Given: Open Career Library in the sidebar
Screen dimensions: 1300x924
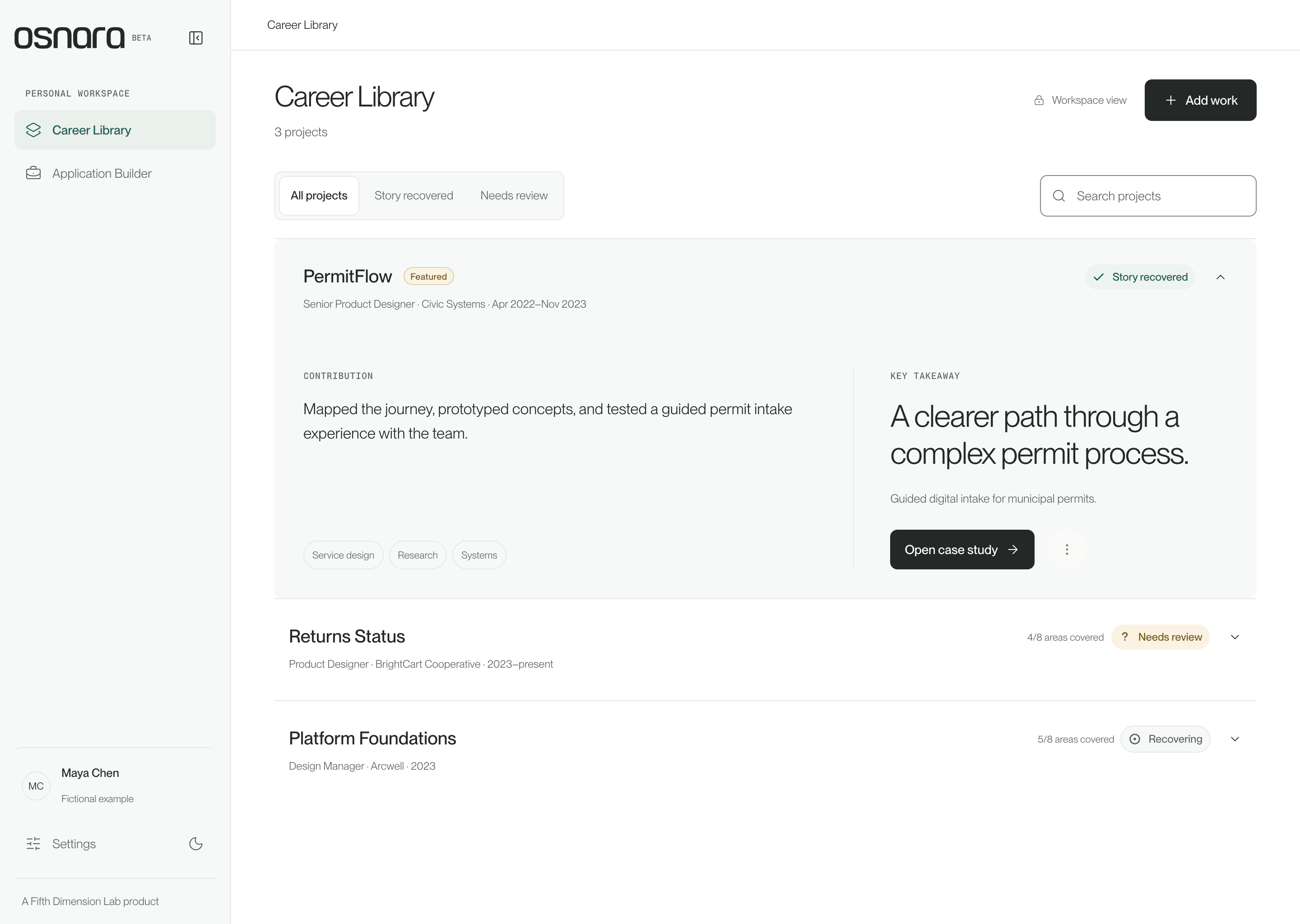Looking at the screenshot, I should [115, 130].
